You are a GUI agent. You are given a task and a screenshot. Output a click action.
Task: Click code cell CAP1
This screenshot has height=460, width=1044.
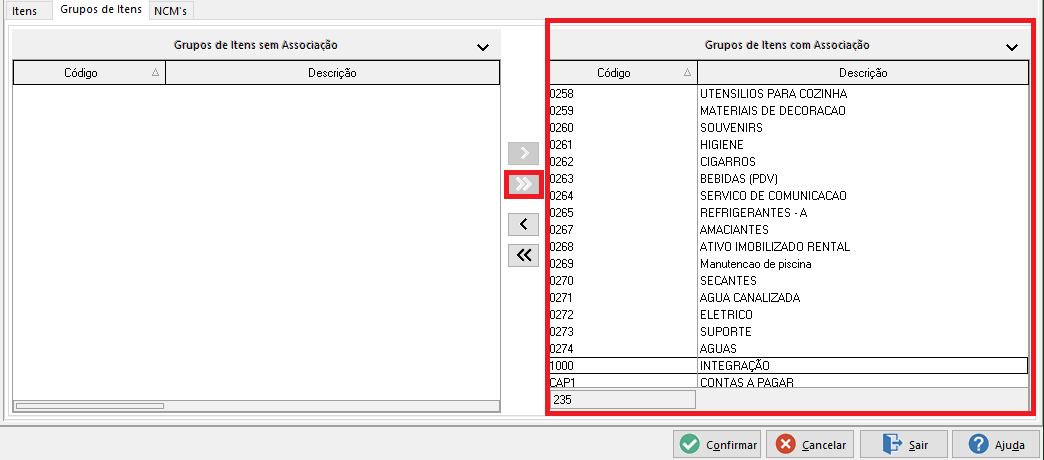tap(623, 381)
